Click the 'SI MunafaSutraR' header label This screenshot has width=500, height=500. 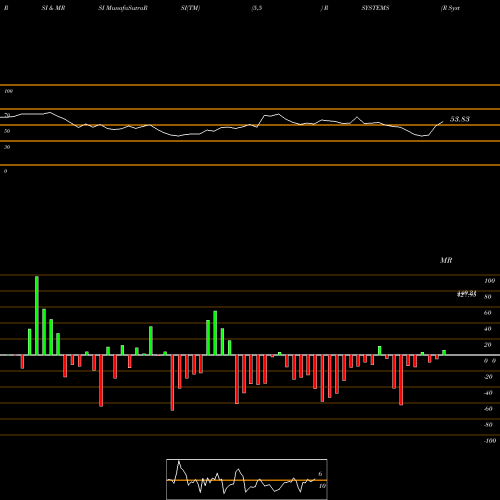point(123,8)
